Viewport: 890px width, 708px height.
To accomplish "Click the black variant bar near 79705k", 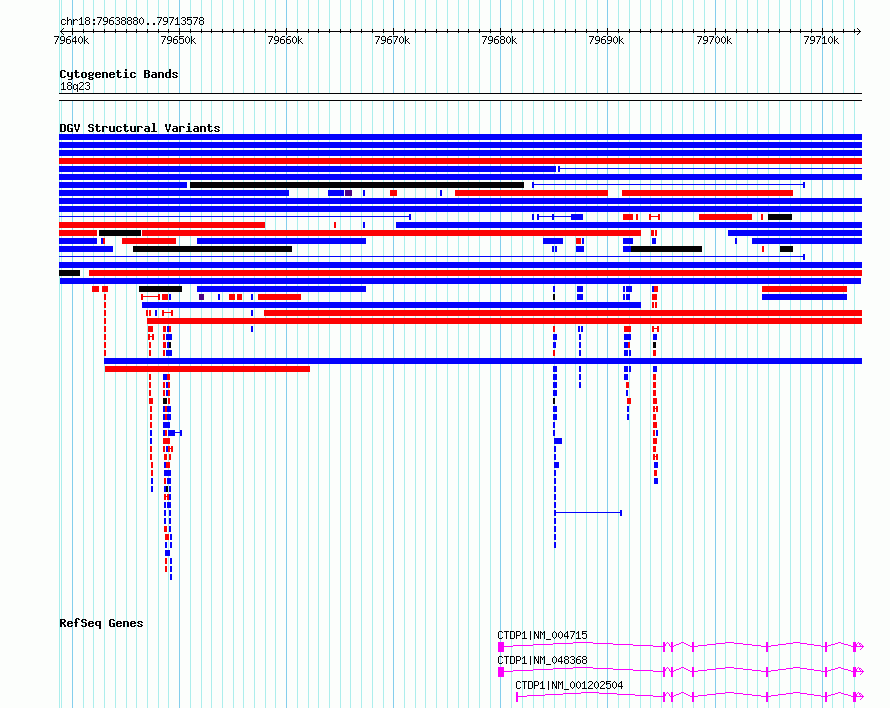I will click(780, 217).
